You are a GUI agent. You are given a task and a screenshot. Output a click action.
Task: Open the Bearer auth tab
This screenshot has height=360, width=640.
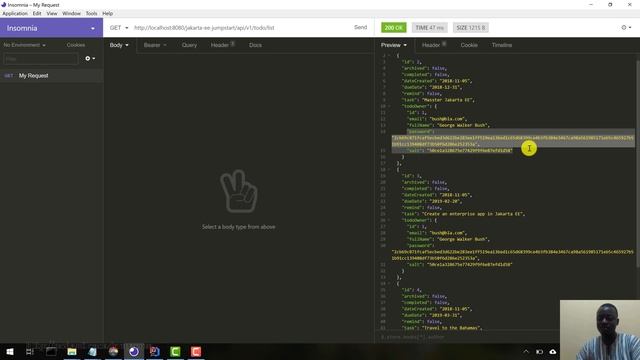click(155, 45)
